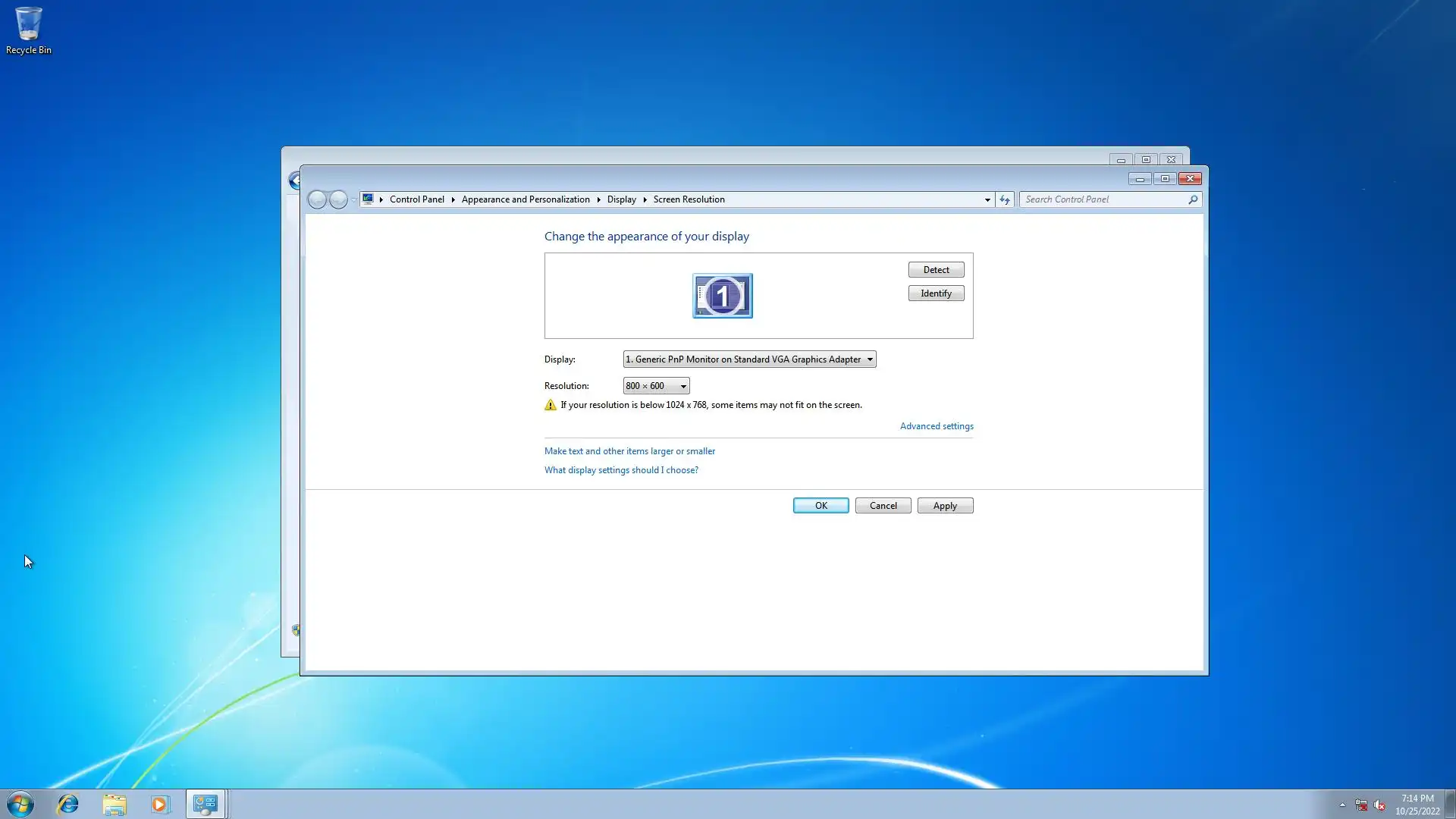1456x819 pixels.
Task: Open the Advanced settings link
Action: pyautogui.click(x=936, y=426)
